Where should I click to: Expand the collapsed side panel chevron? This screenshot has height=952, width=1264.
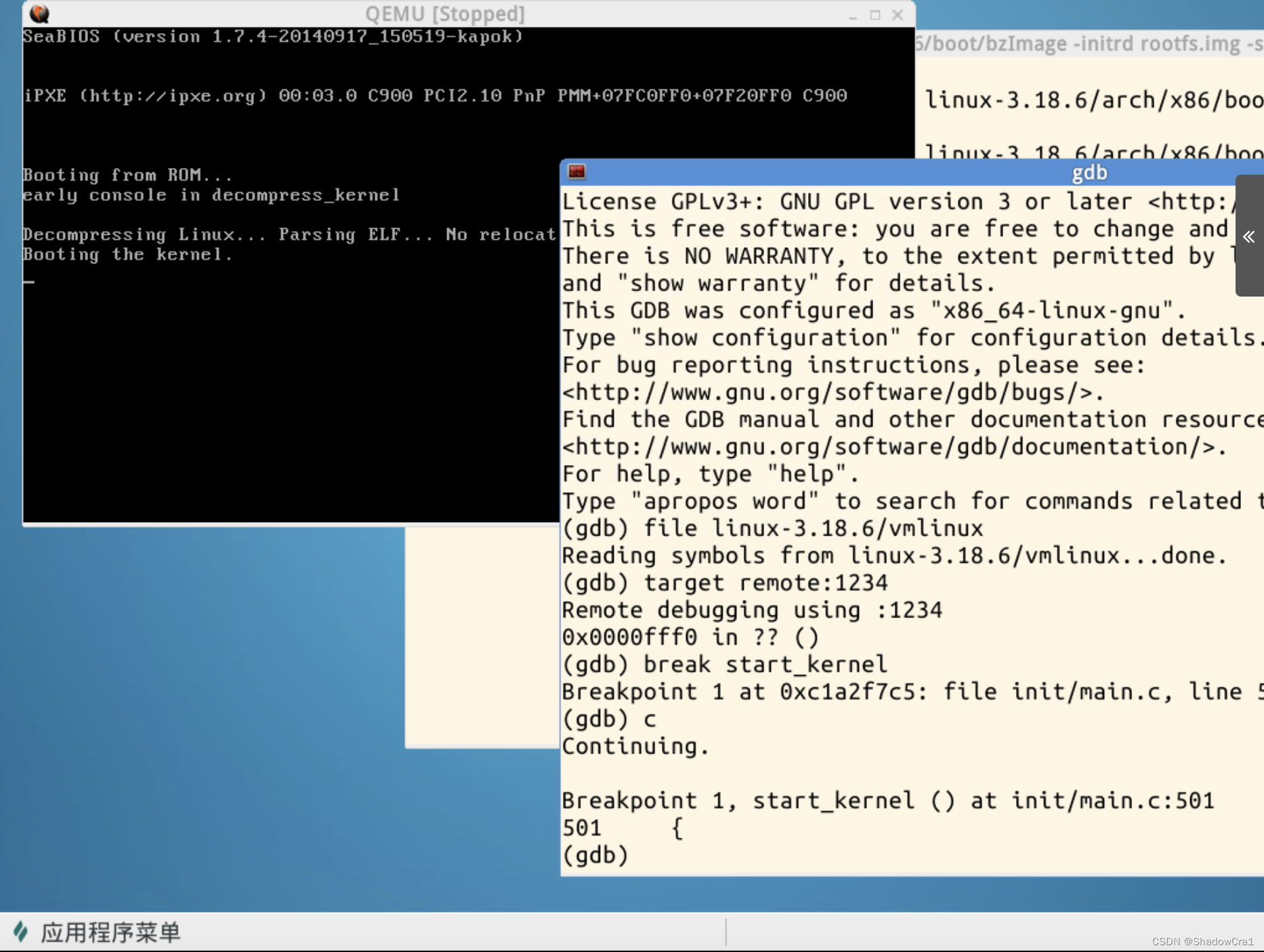pos(1249,236)
